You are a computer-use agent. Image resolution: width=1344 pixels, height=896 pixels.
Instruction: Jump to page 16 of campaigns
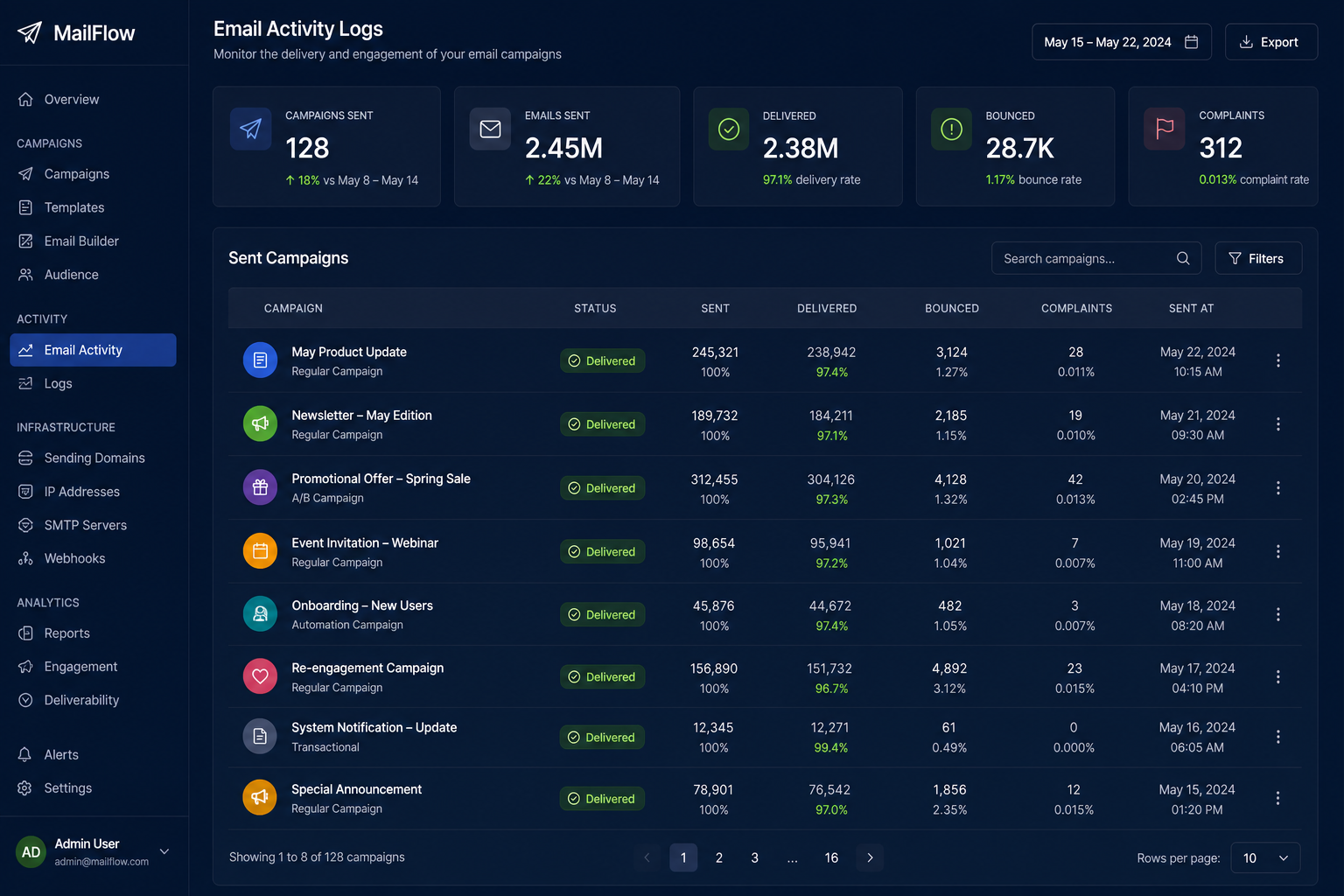831,857
